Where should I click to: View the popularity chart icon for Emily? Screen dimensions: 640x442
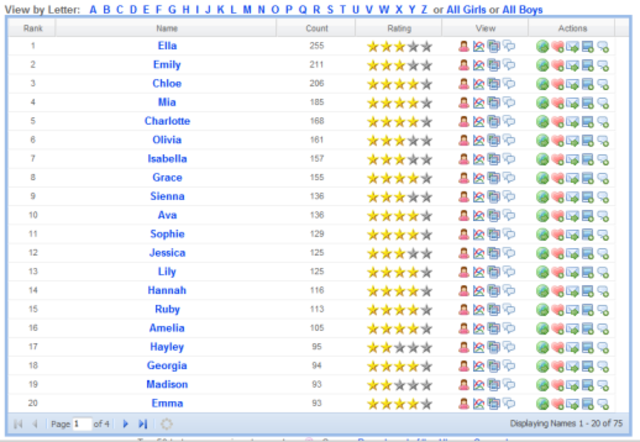point(478,65)
